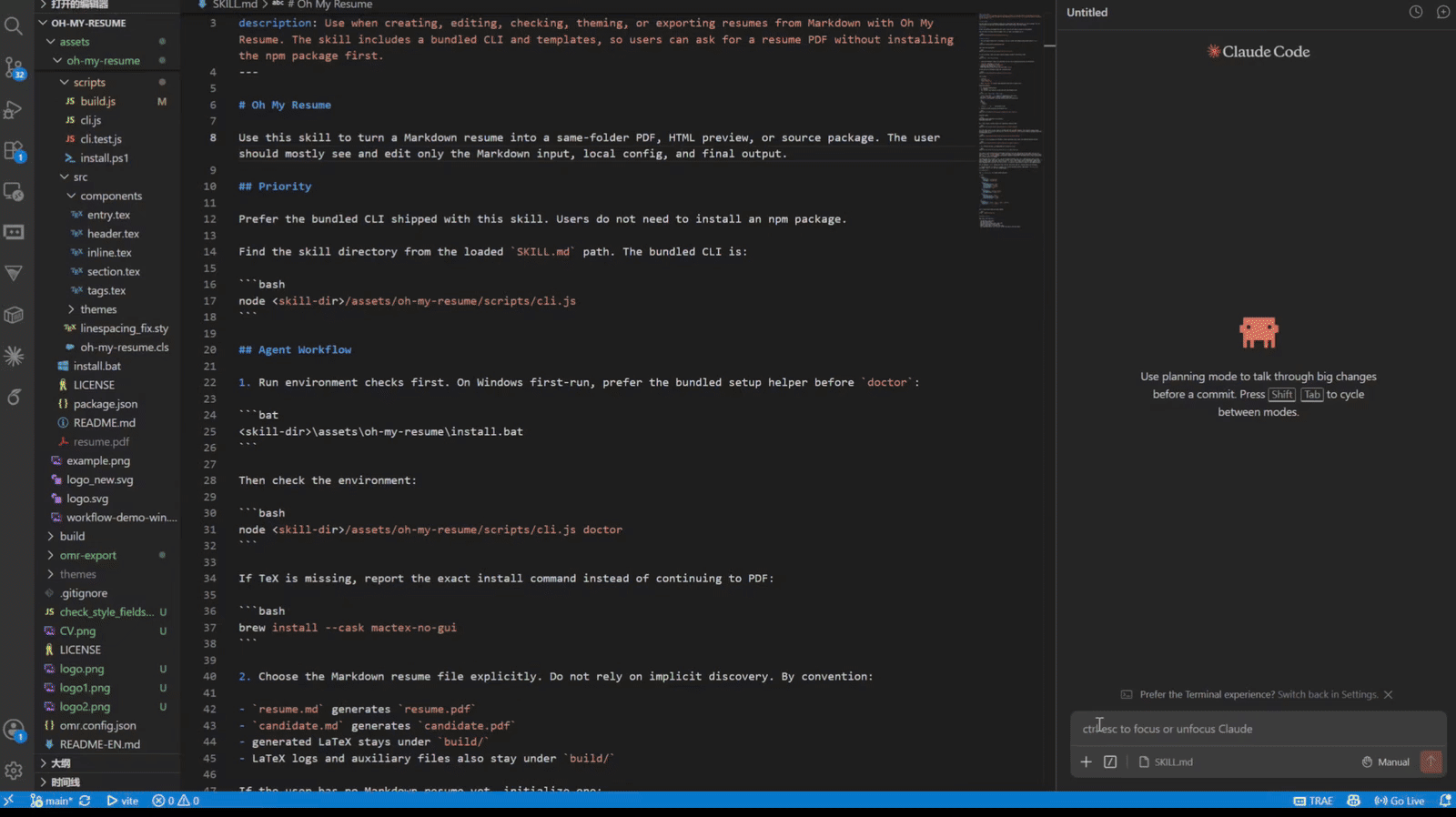Open section.tex file
This screenshot has height=817, width=1456.
[114, 271]
